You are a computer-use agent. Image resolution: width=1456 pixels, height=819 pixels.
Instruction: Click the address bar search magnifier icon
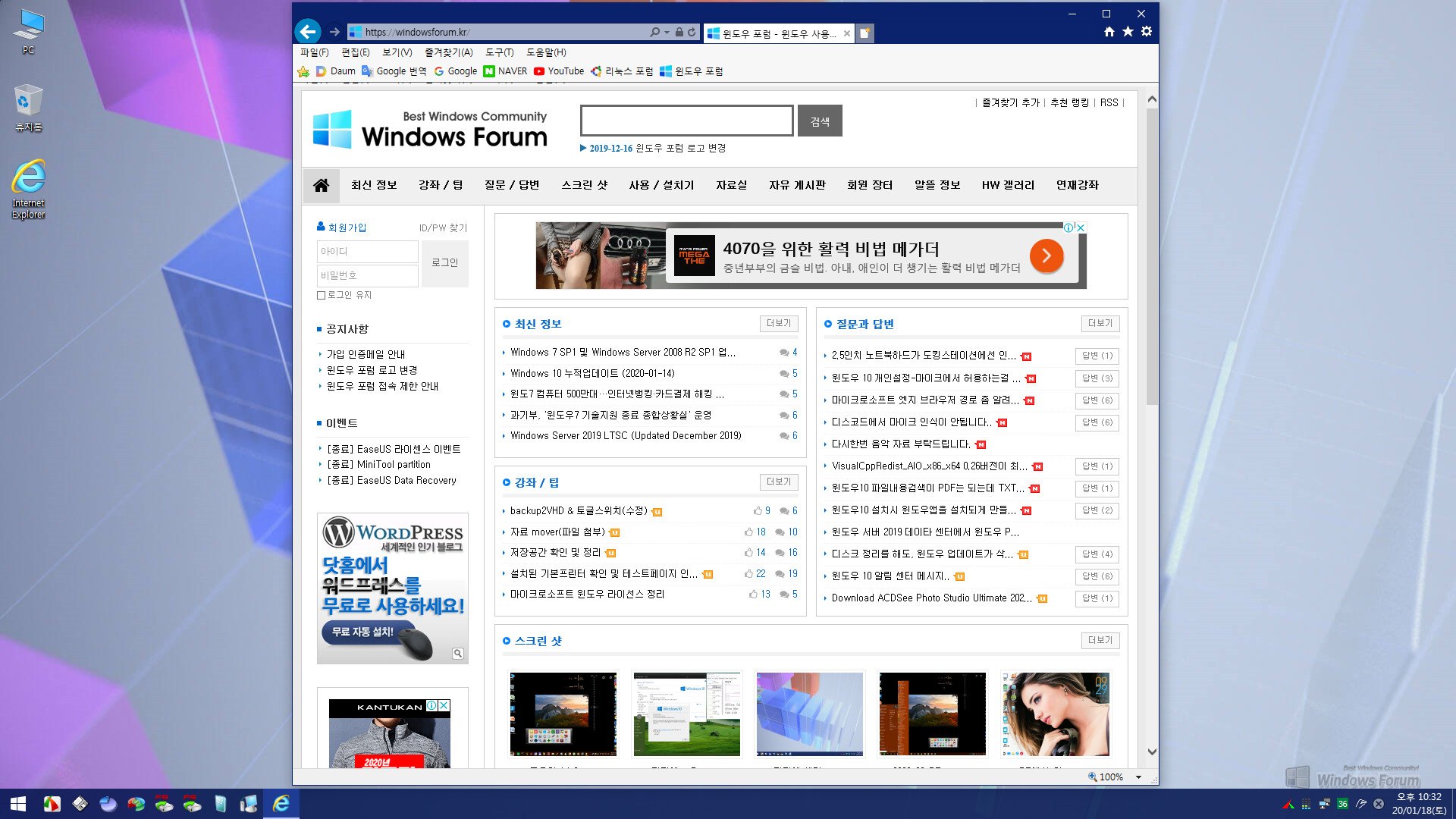tap(654, 32)
